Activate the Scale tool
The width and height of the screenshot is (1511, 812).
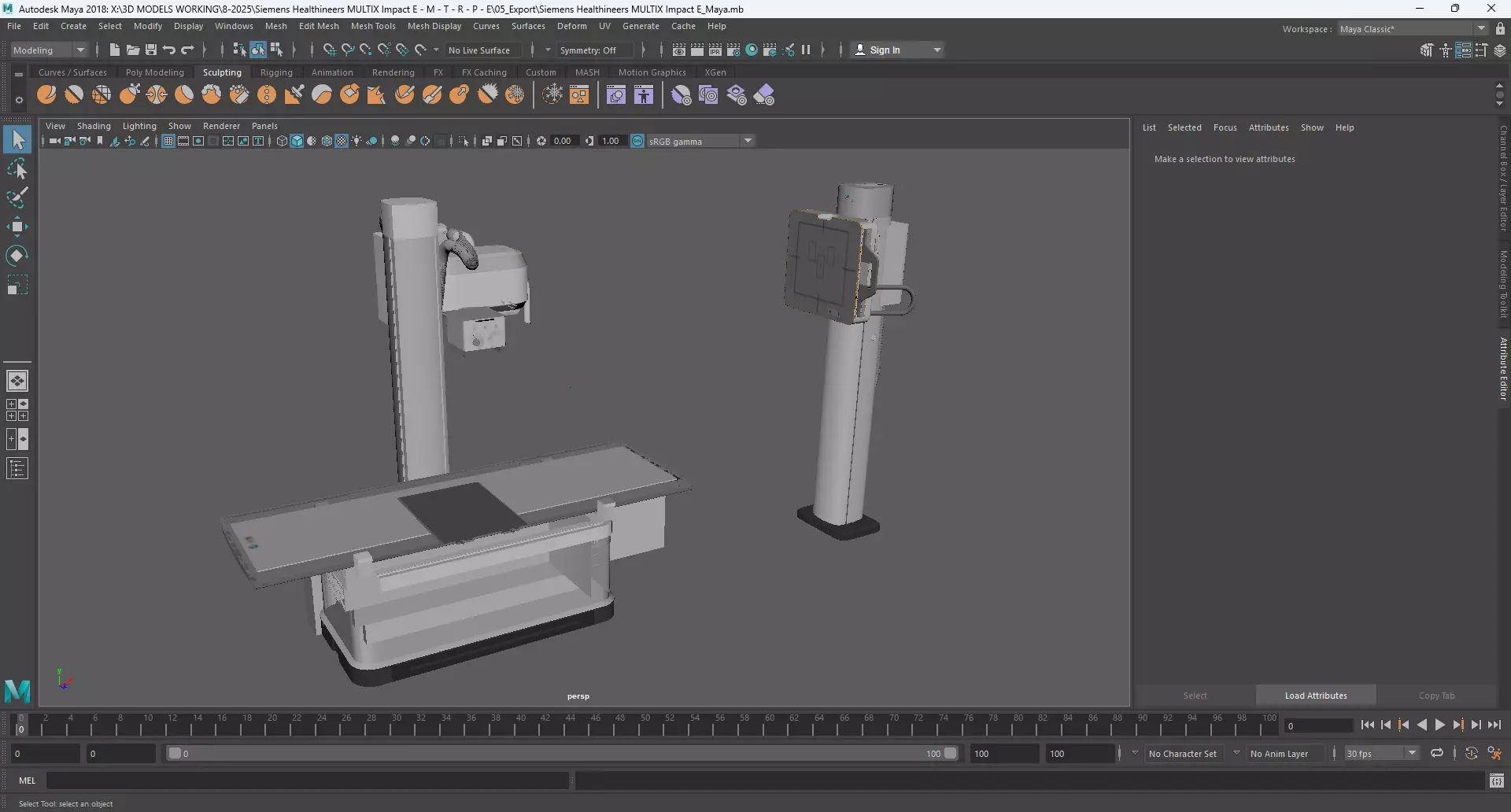[17, 285]
